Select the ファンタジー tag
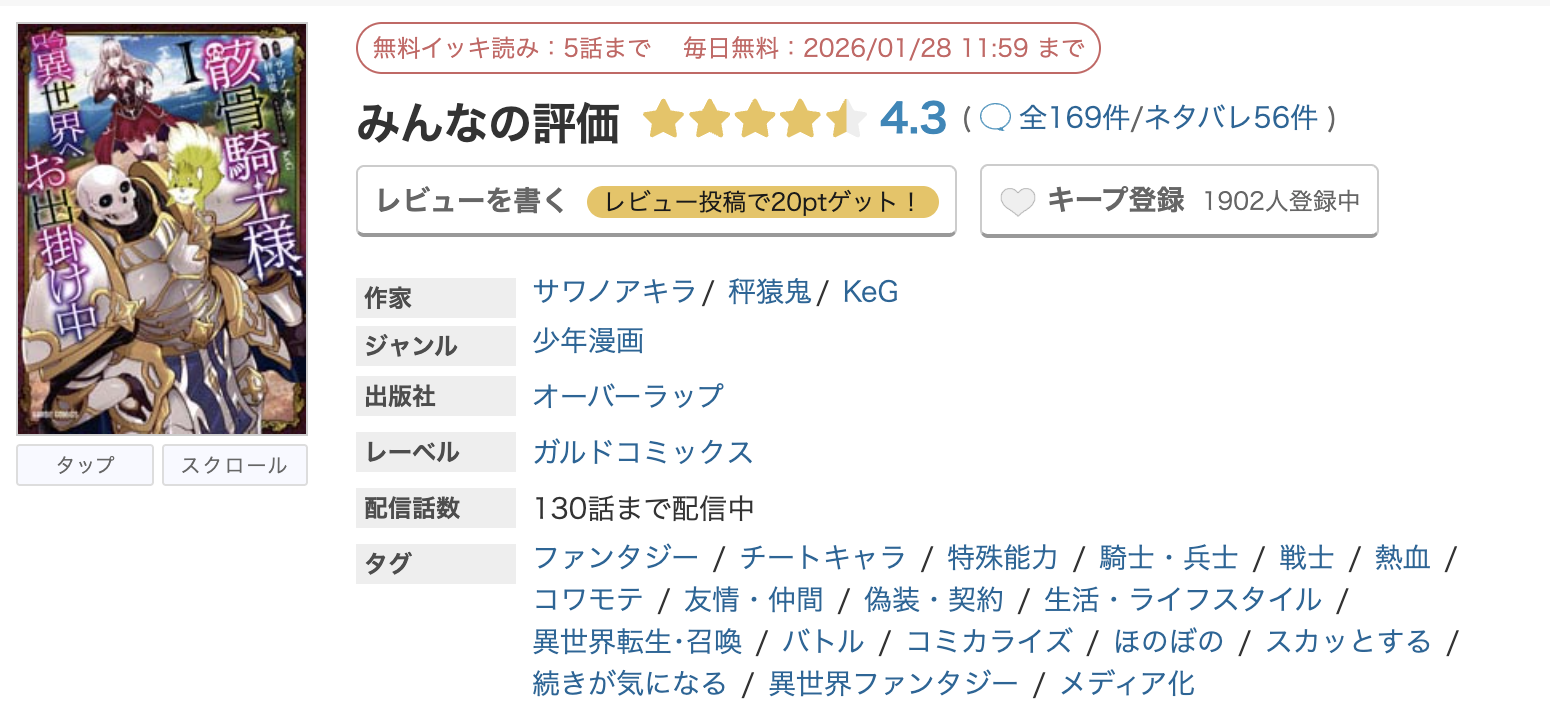1550x718 pixels. tap(616, 557)
